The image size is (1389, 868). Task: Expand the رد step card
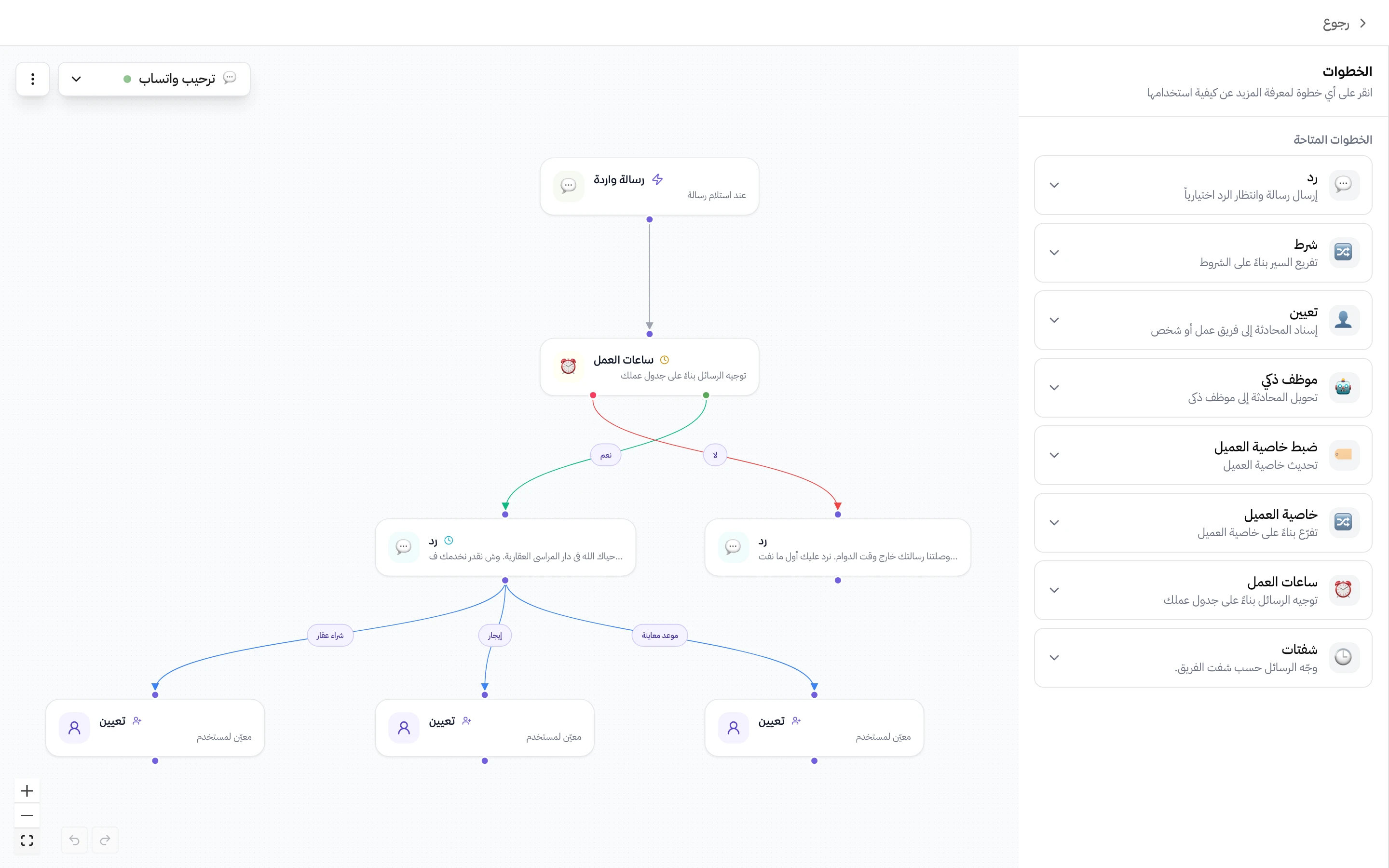click(x=1203, y=185)
